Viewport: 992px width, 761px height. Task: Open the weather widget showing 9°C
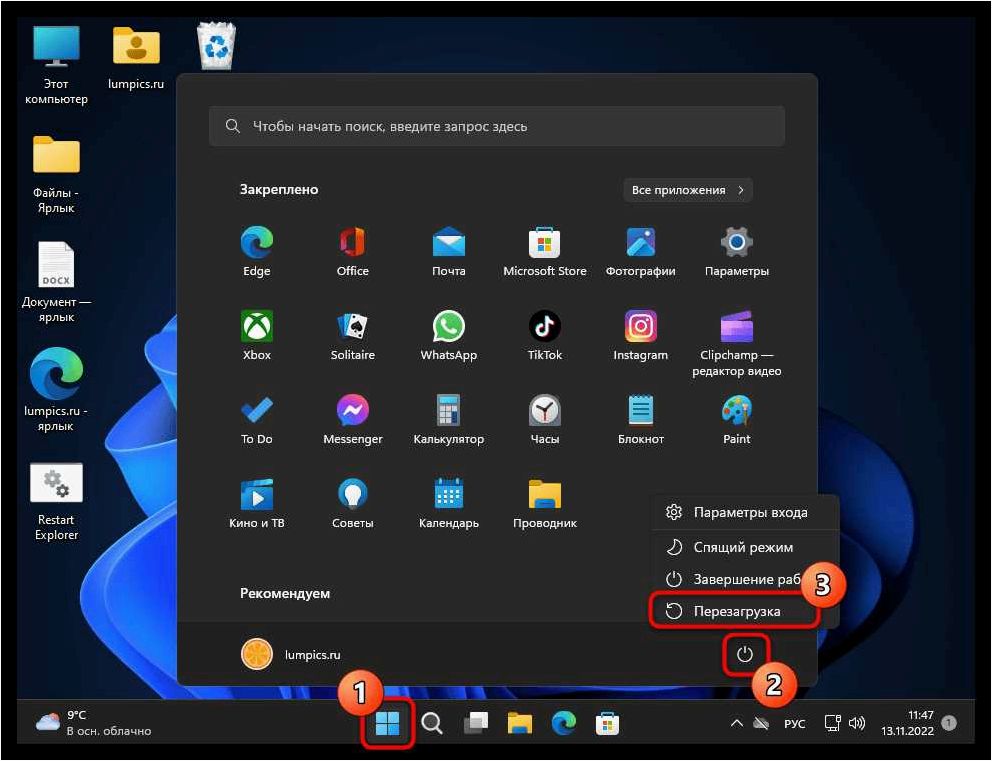[94, 722]
